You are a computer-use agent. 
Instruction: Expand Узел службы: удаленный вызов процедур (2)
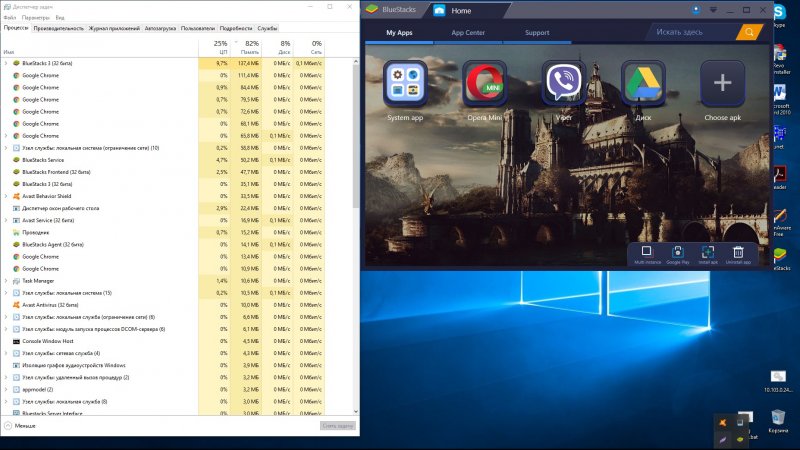[x=6, y=378]
